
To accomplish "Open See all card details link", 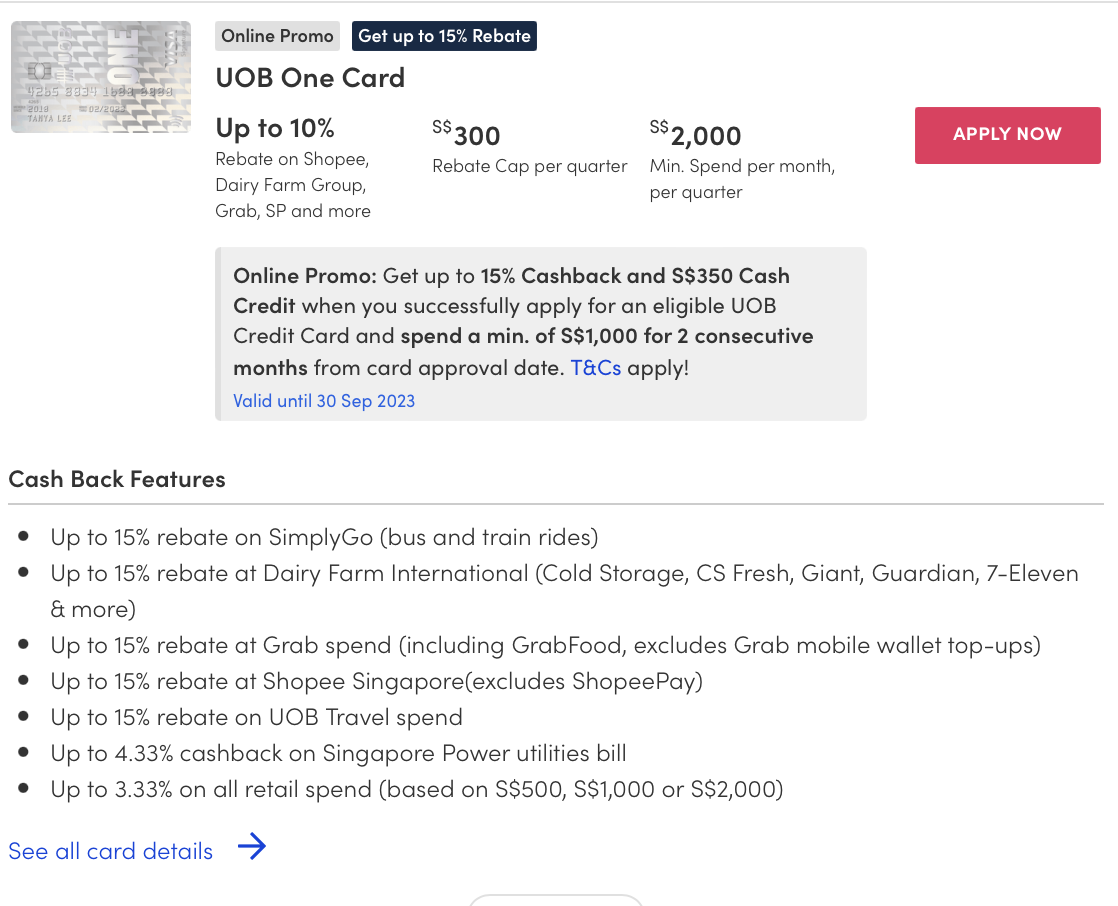I will [111, 851].
